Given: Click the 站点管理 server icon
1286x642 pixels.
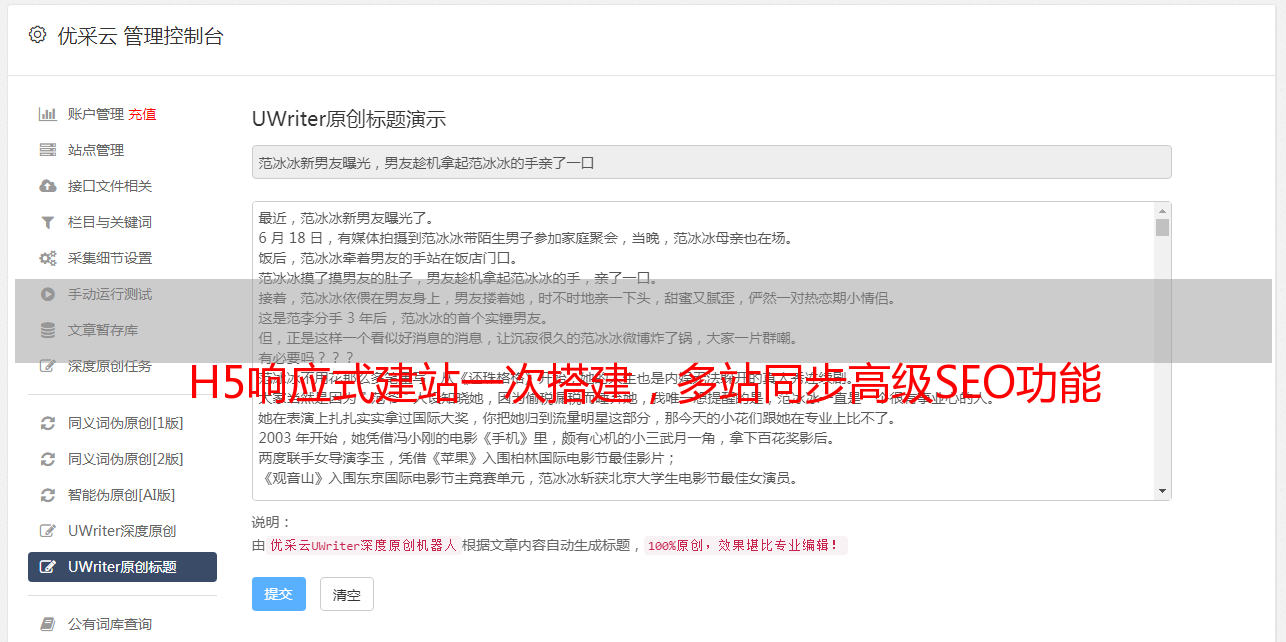Looking at the screenshot, I should point(47,150).
